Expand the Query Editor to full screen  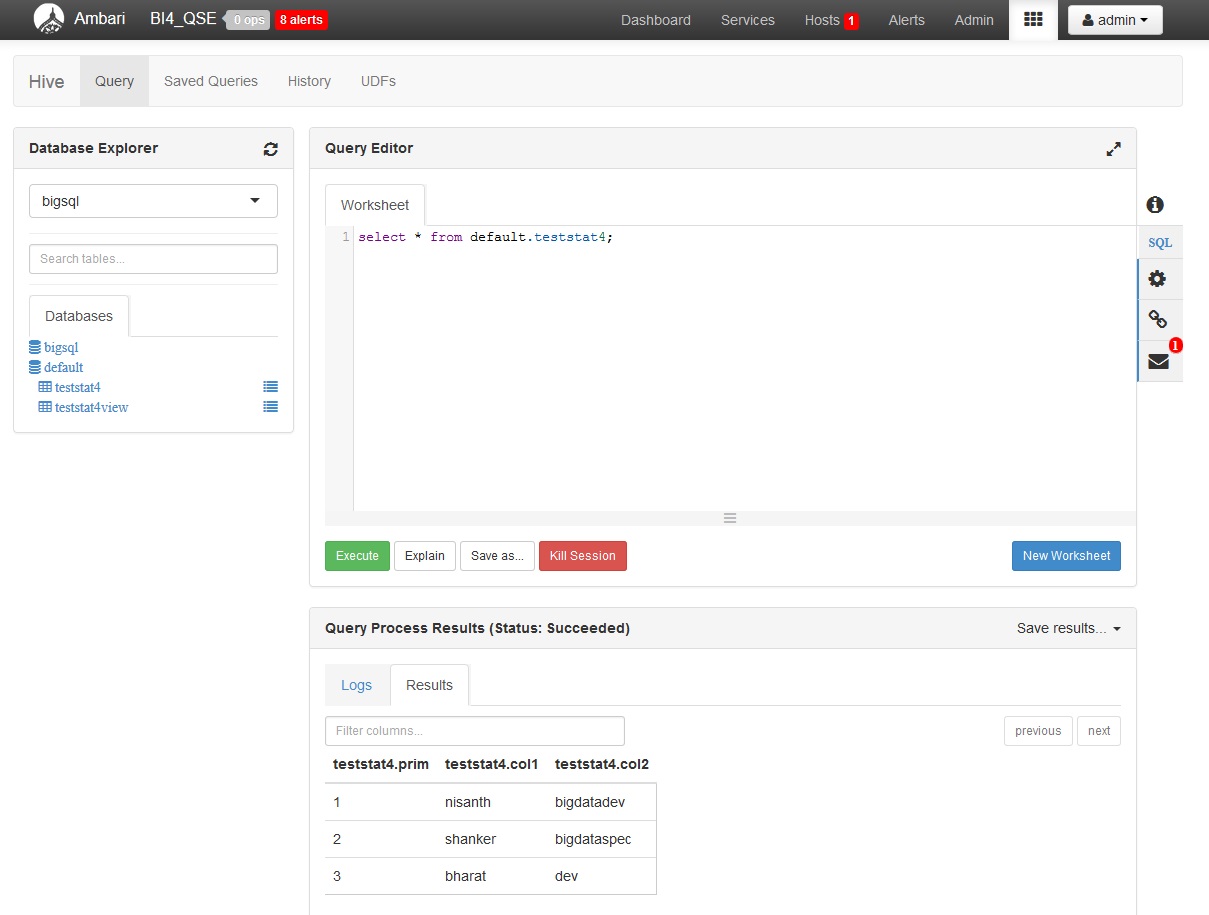point(1113,148)
